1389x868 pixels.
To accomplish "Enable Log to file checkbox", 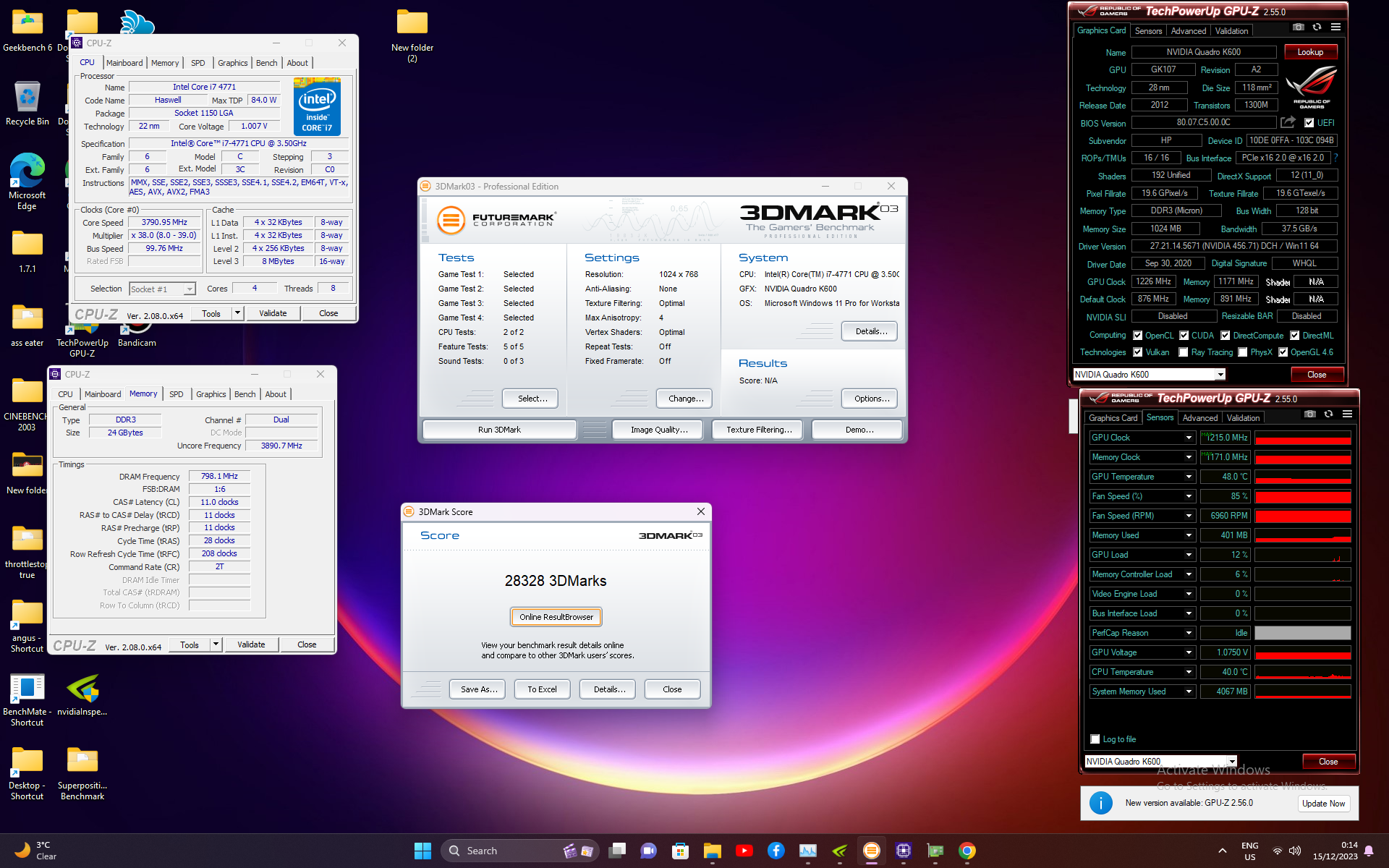I will (x=1095, y=739).
